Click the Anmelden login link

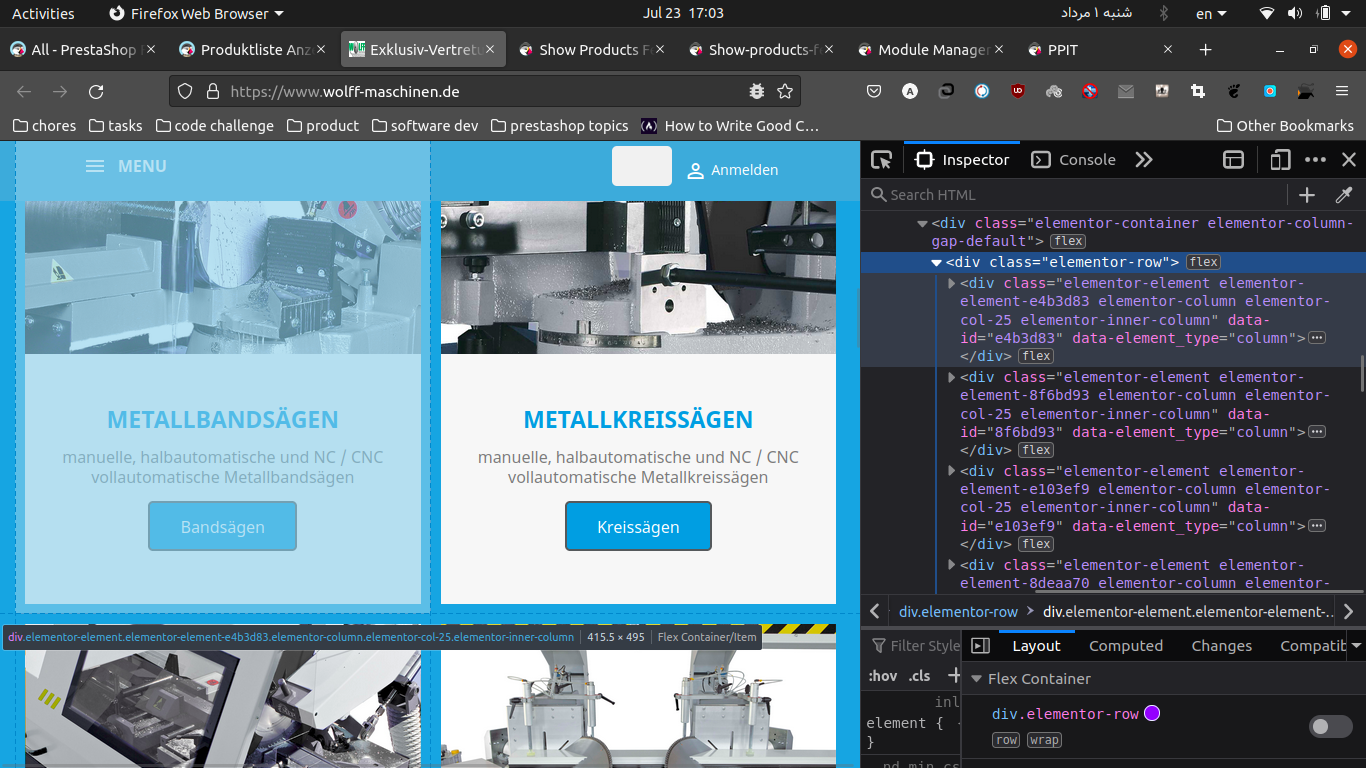[x=732, y=170]
